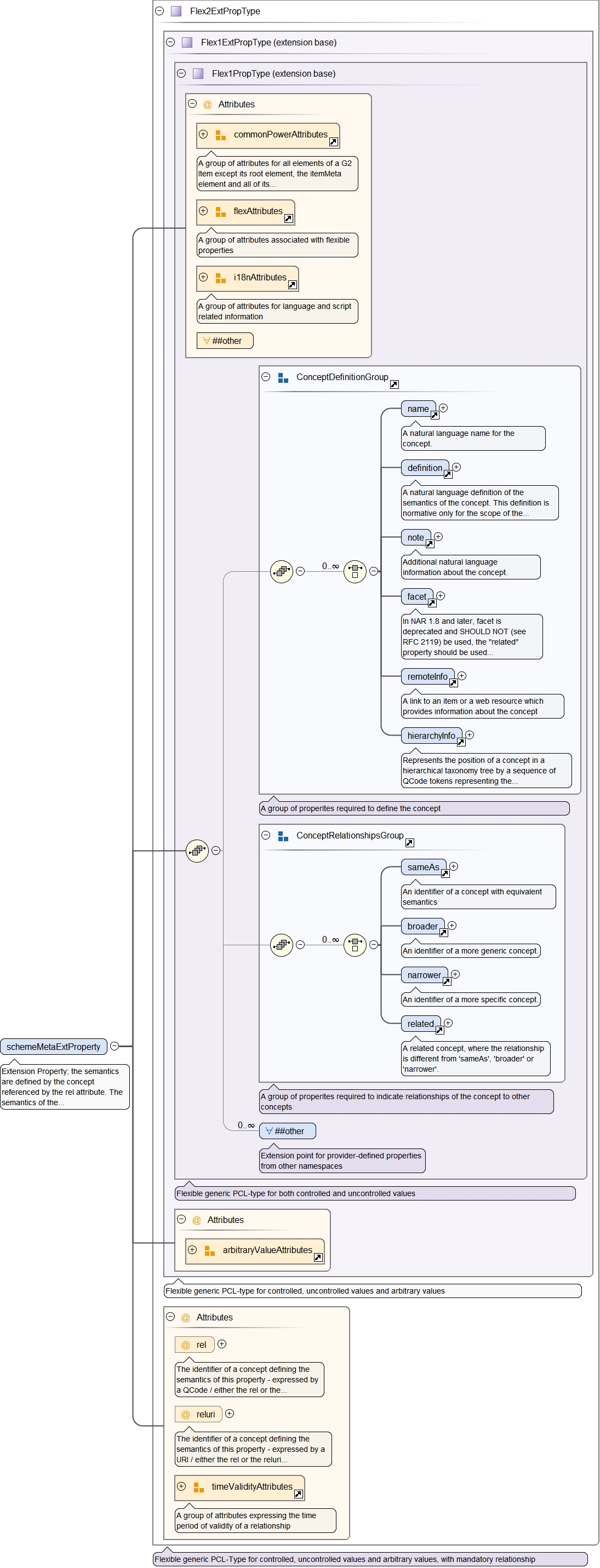Collapse the schemeMetaExtProperty element
Screen dimensions: 600x1568
pyautogui.click(x=115, y=1046)
